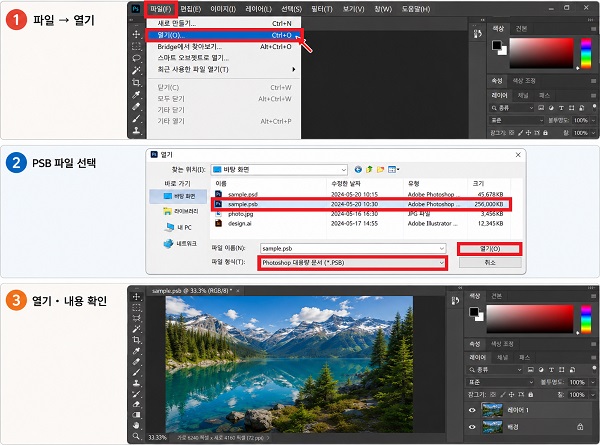Choose Brush tool in step 3 toolbar
Image resolution: width=600 pixels, height=445 pixels.
click(136, 372)
